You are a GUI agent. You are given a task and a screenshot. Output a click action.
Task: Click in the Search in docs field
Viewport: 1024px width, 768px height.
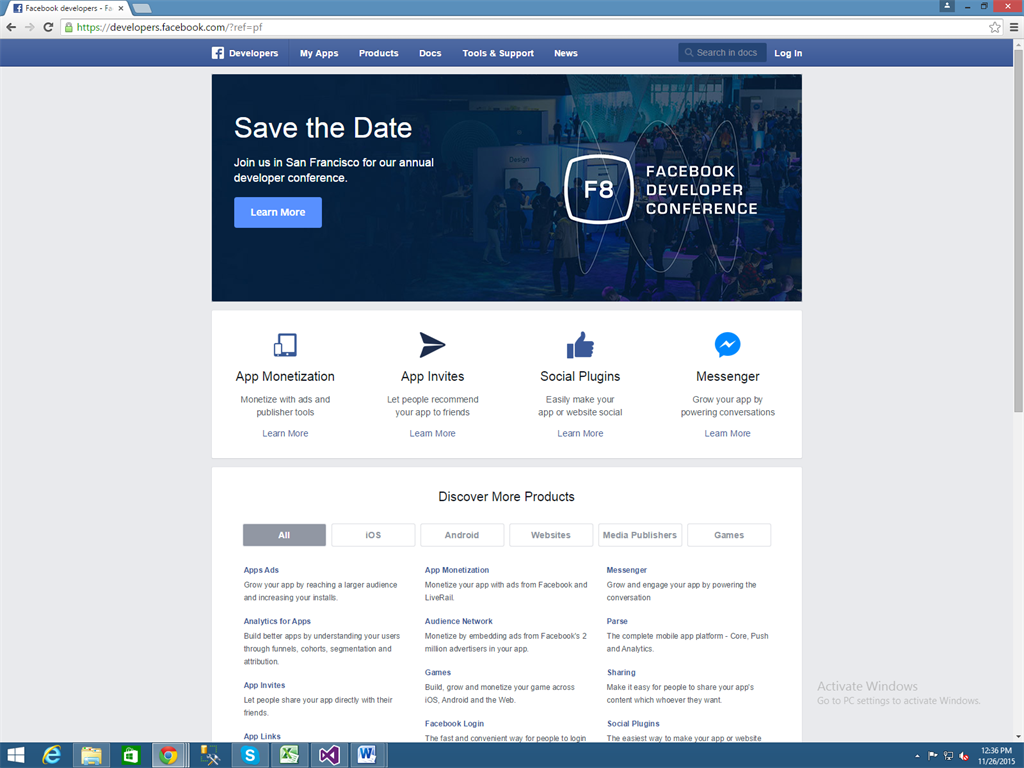[721, 53]
